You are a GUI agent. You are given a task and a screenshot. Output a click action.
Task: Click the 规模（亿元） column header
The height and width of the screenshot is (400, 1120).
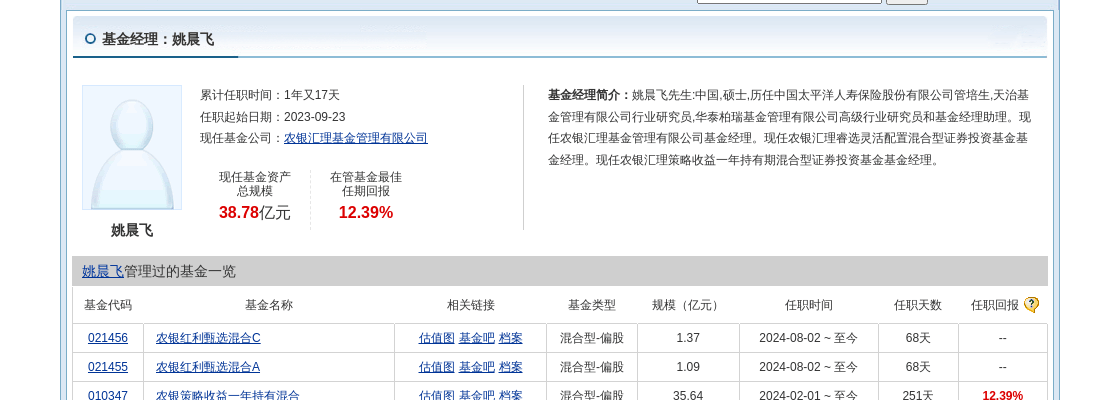coord(687,305)
